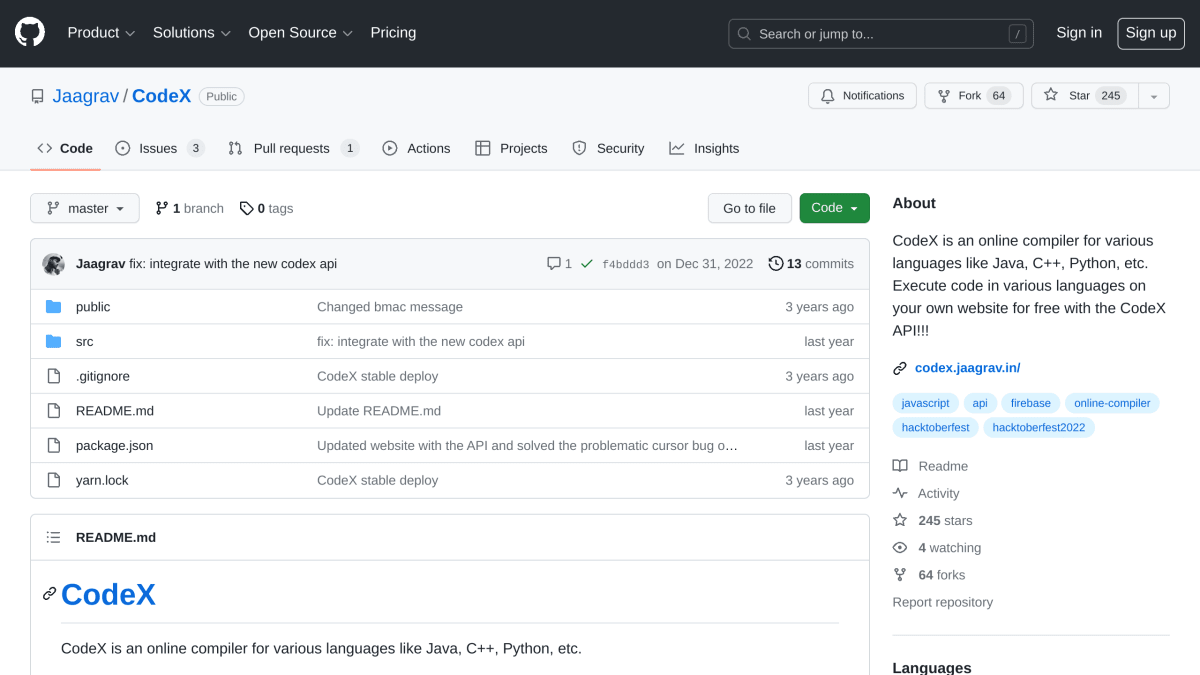Click the Notifications bell icon

[827, 96]
